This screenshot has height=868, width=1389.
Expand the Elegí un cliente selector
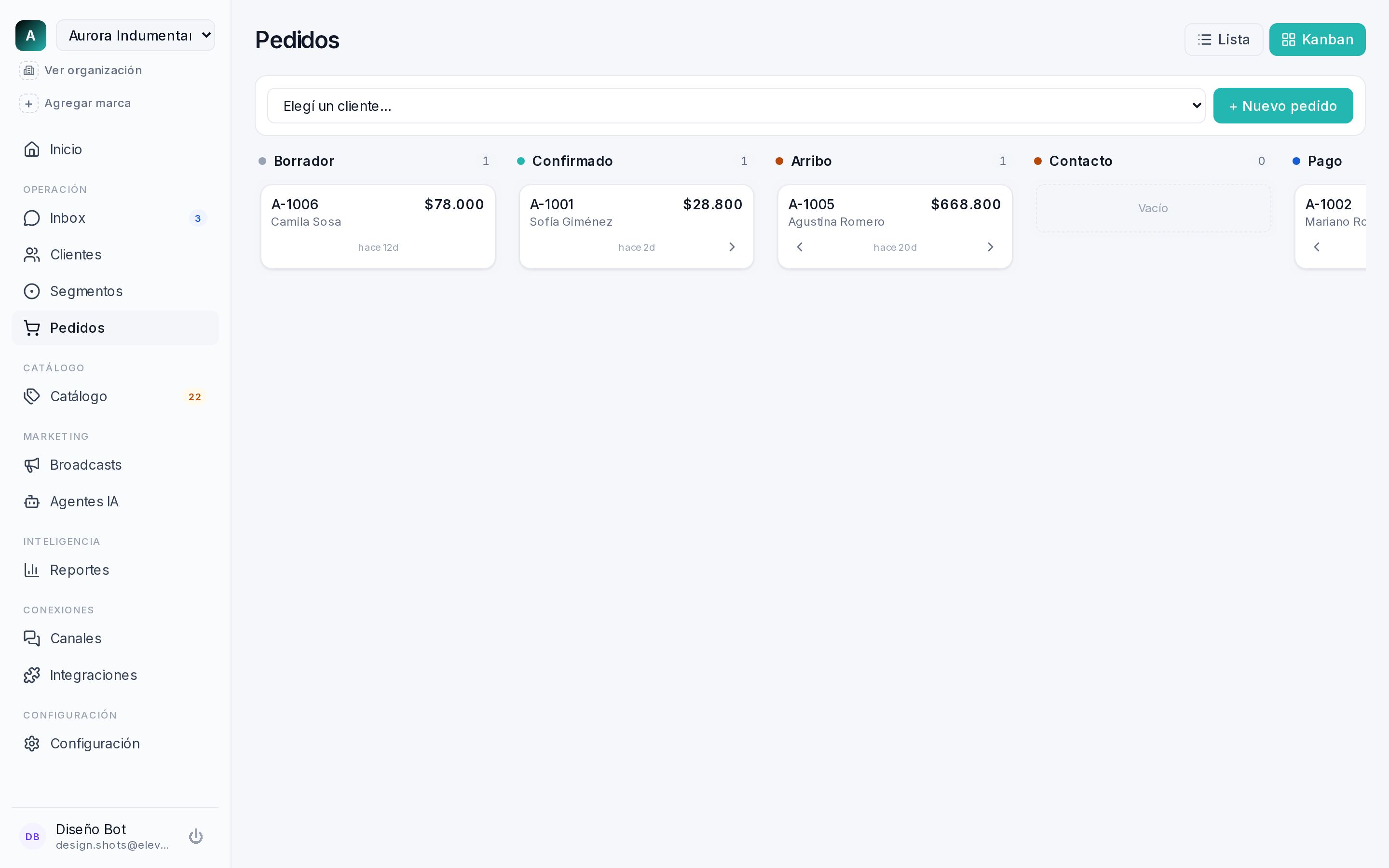(736, 106)
